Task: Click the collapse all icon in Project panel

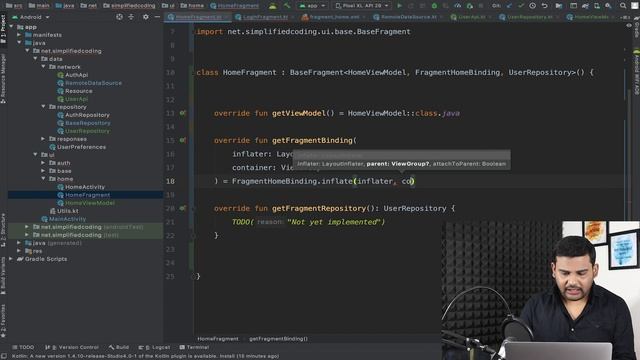Action: (131, 17)
